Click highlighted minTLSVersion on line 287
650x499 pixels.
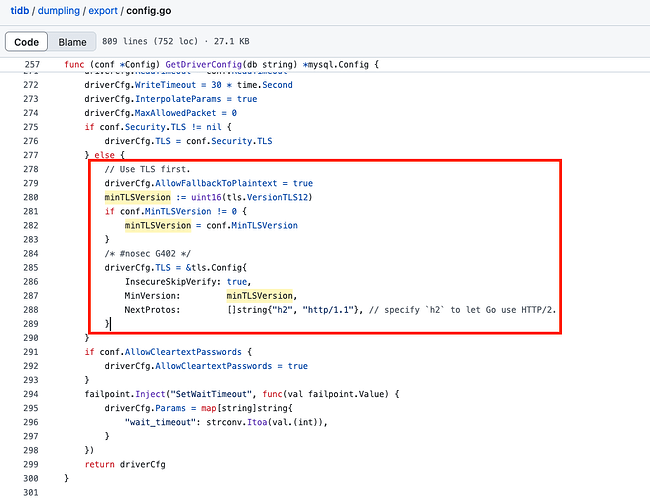click(x=260, y=296)
